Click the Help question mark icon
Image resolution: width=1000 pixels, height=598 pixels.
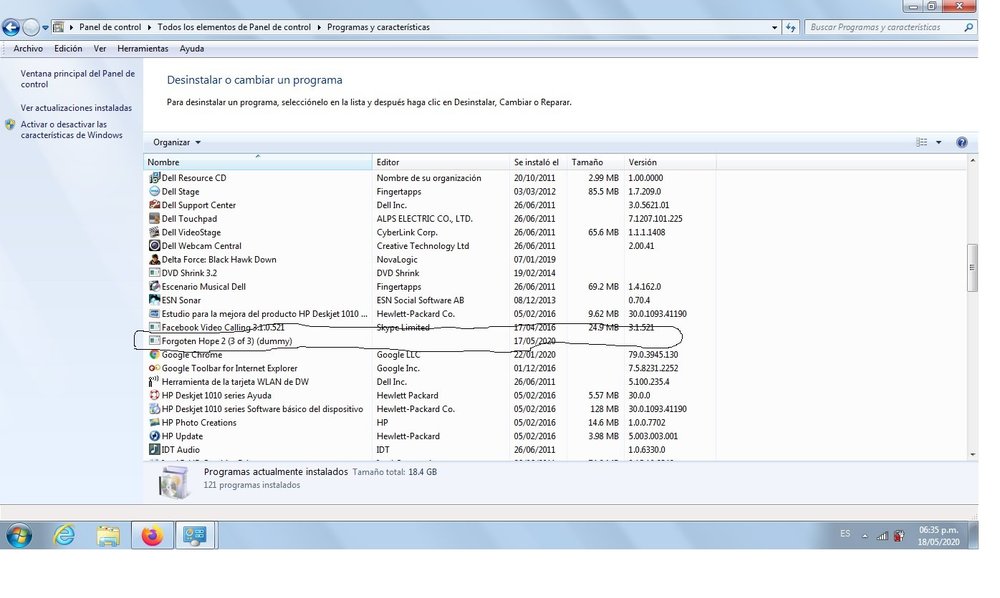961,142
